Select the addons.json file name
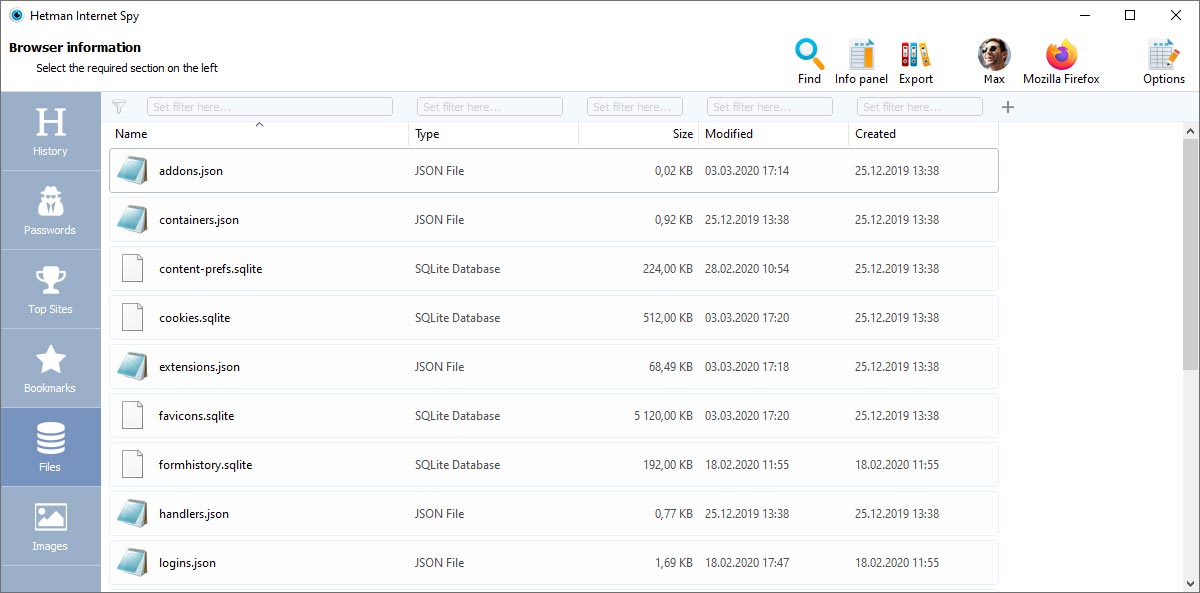The width and height of the screenshot is (1200, 593). (x=191, y=171)
